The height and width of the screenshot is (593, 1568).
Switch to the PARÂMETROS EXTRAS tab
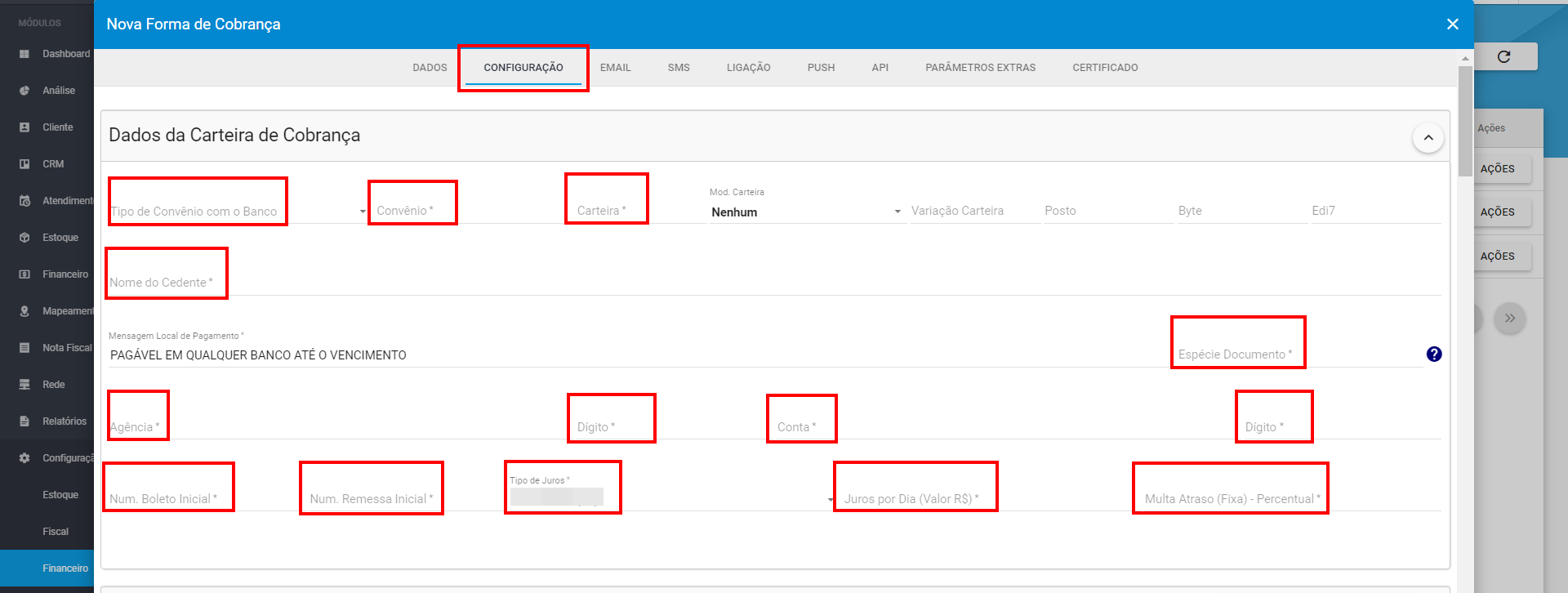coord(981,68)
